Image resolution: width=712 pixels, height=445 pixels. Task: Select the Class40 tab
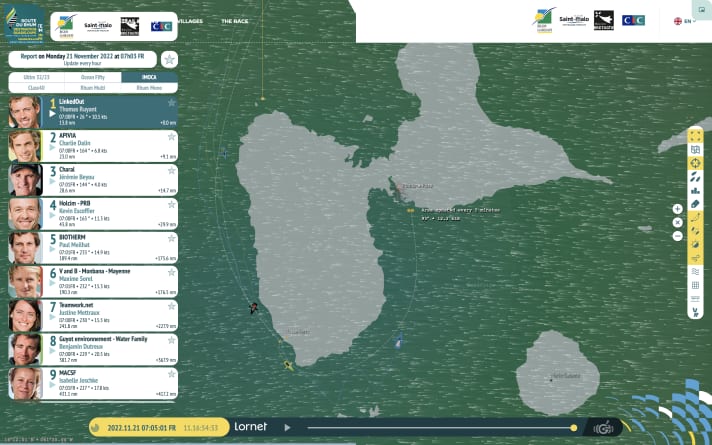pyautogui.click(x=37, y=87)
